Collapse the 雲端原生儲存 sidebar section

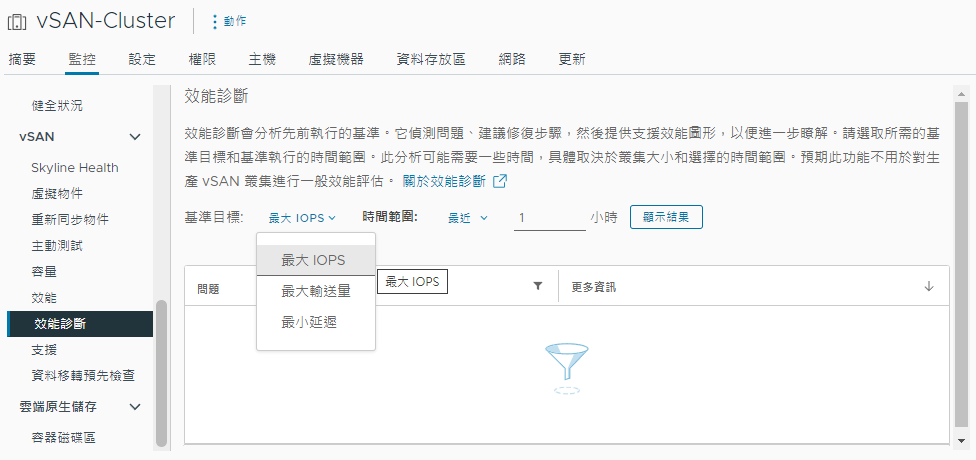[135, 407]
